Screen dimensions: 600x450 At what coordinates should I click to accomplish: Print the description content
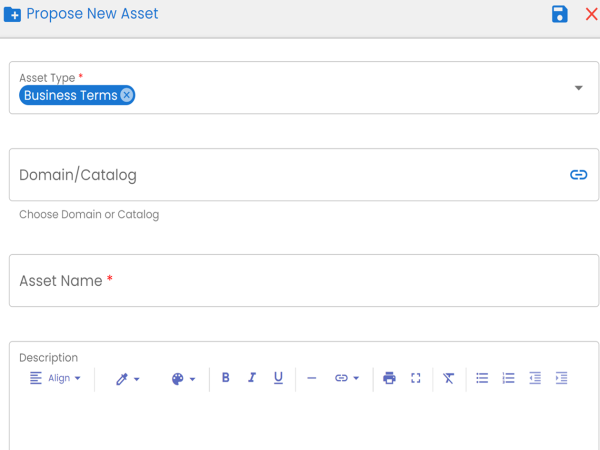pos(389,378)
